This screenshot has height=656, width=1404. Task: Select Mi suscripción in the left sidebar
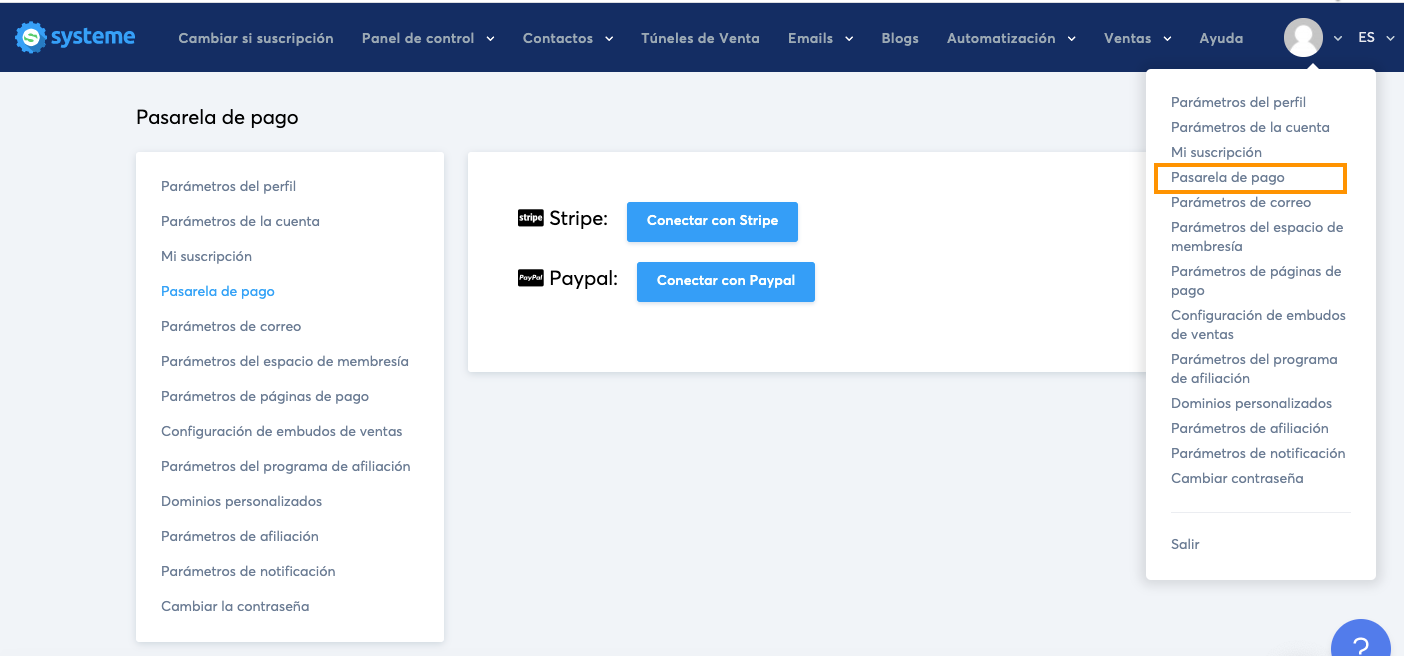coord(206,256)
